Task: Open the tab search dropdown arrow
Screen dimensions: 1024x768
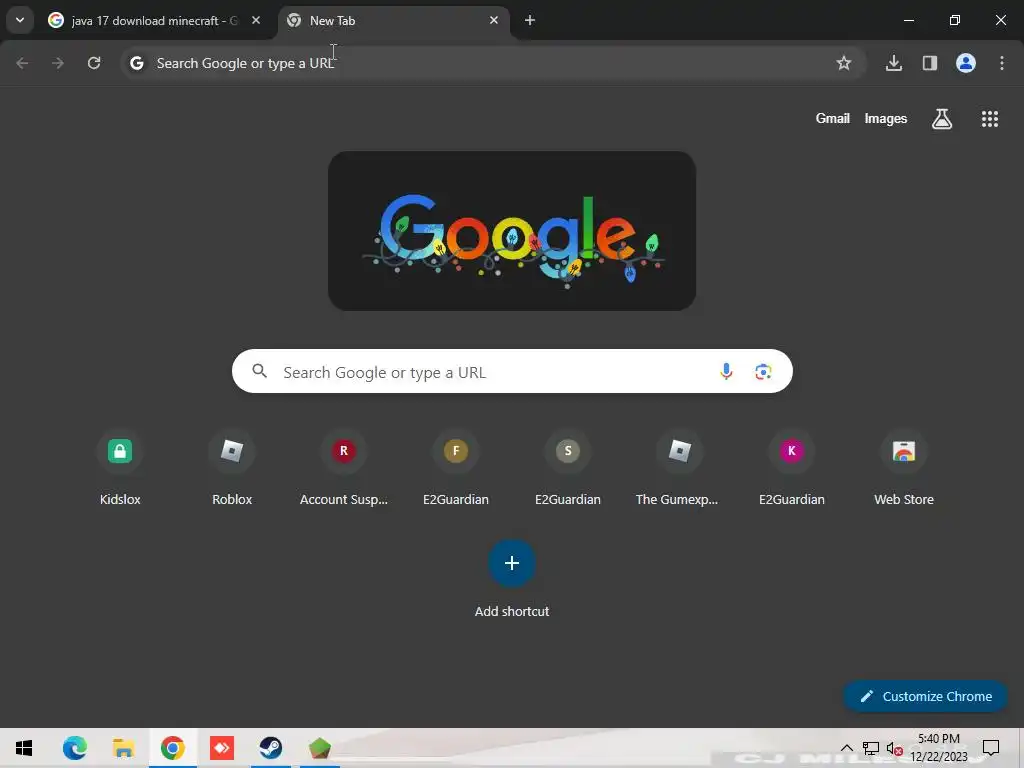Action: pos(20,20)
